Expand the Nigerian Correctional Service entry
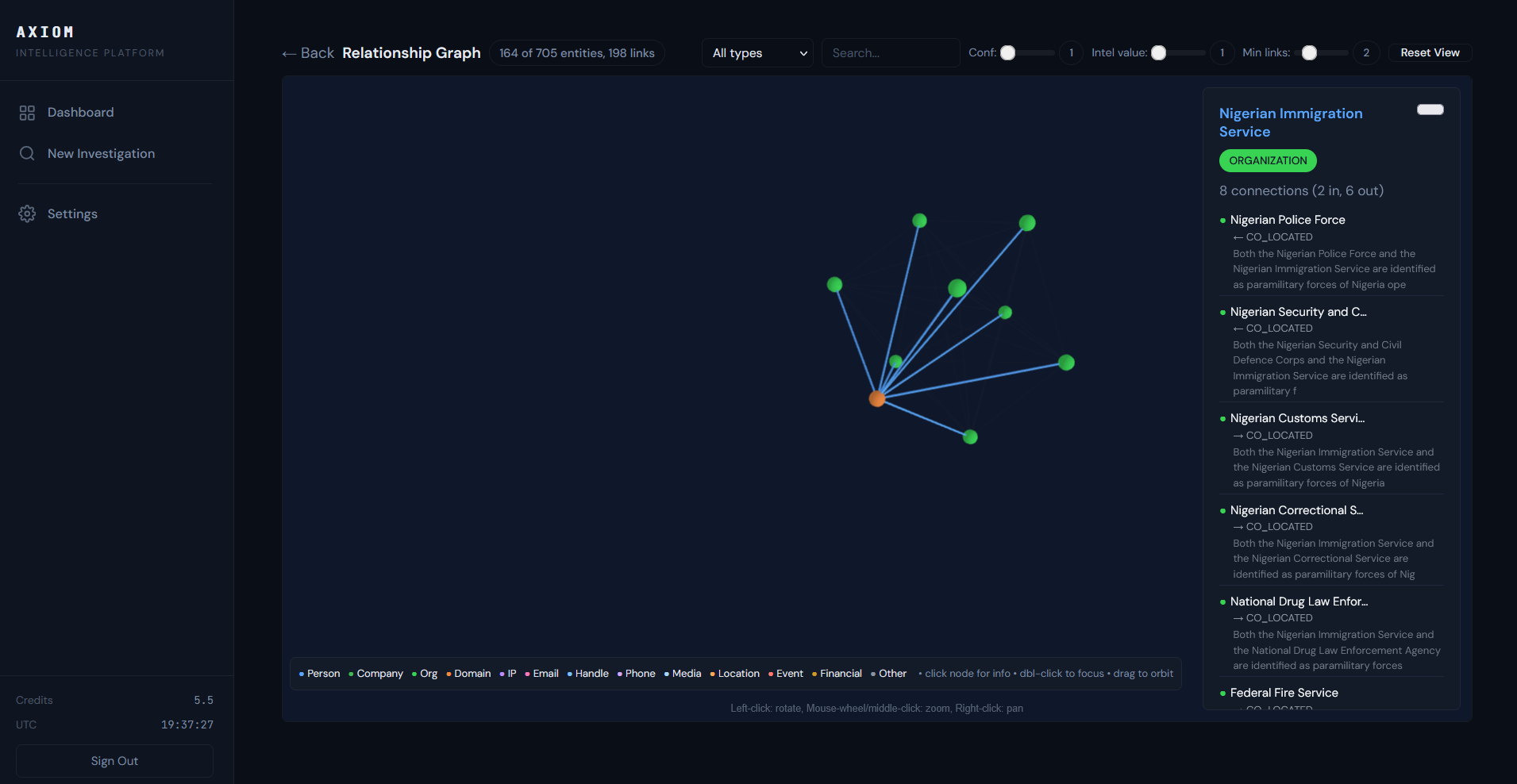 click(1296, 509)
